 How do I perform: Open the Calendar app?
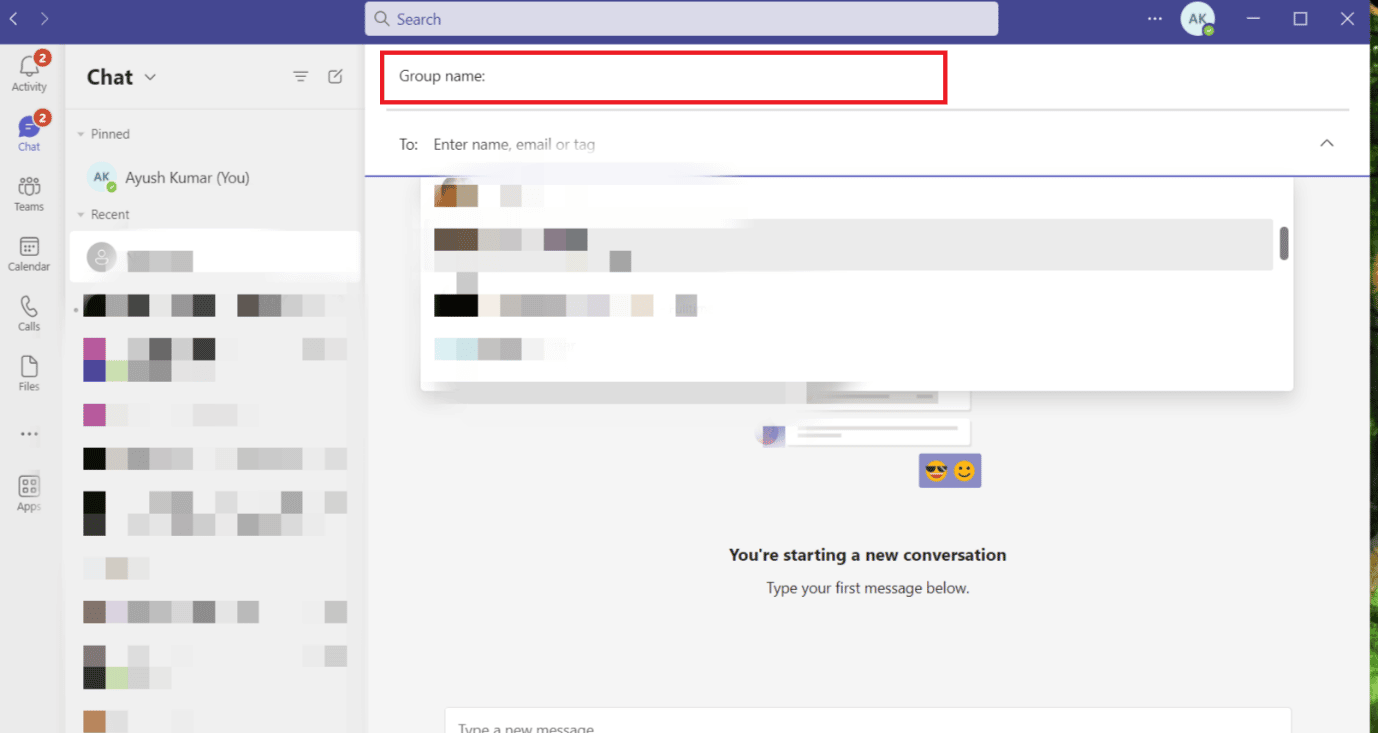(29, 253)
